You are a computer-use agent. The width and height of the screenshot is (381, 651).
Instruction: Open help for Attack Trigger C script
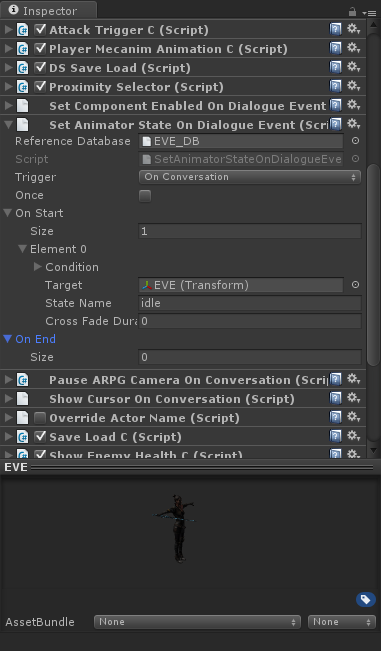click(x=335, y=29)
